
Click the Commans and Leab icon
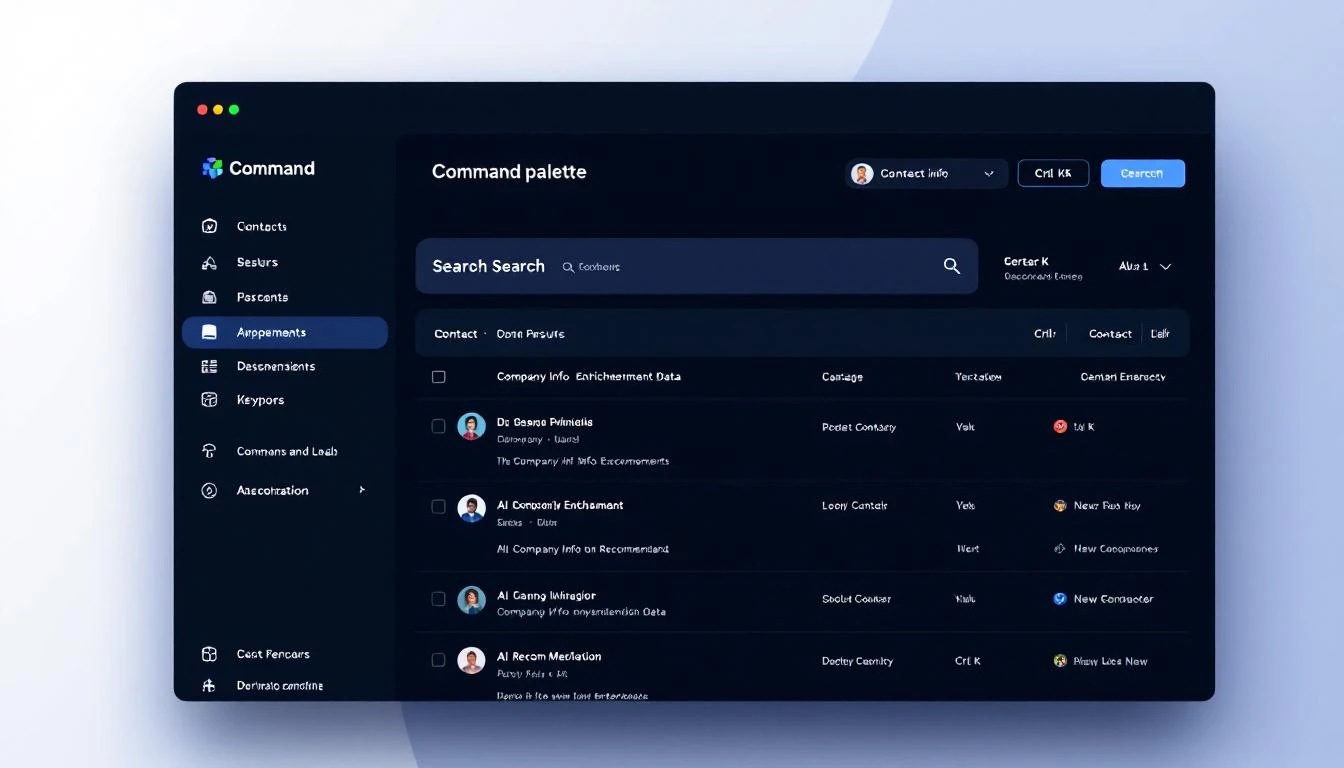[209, 451]
